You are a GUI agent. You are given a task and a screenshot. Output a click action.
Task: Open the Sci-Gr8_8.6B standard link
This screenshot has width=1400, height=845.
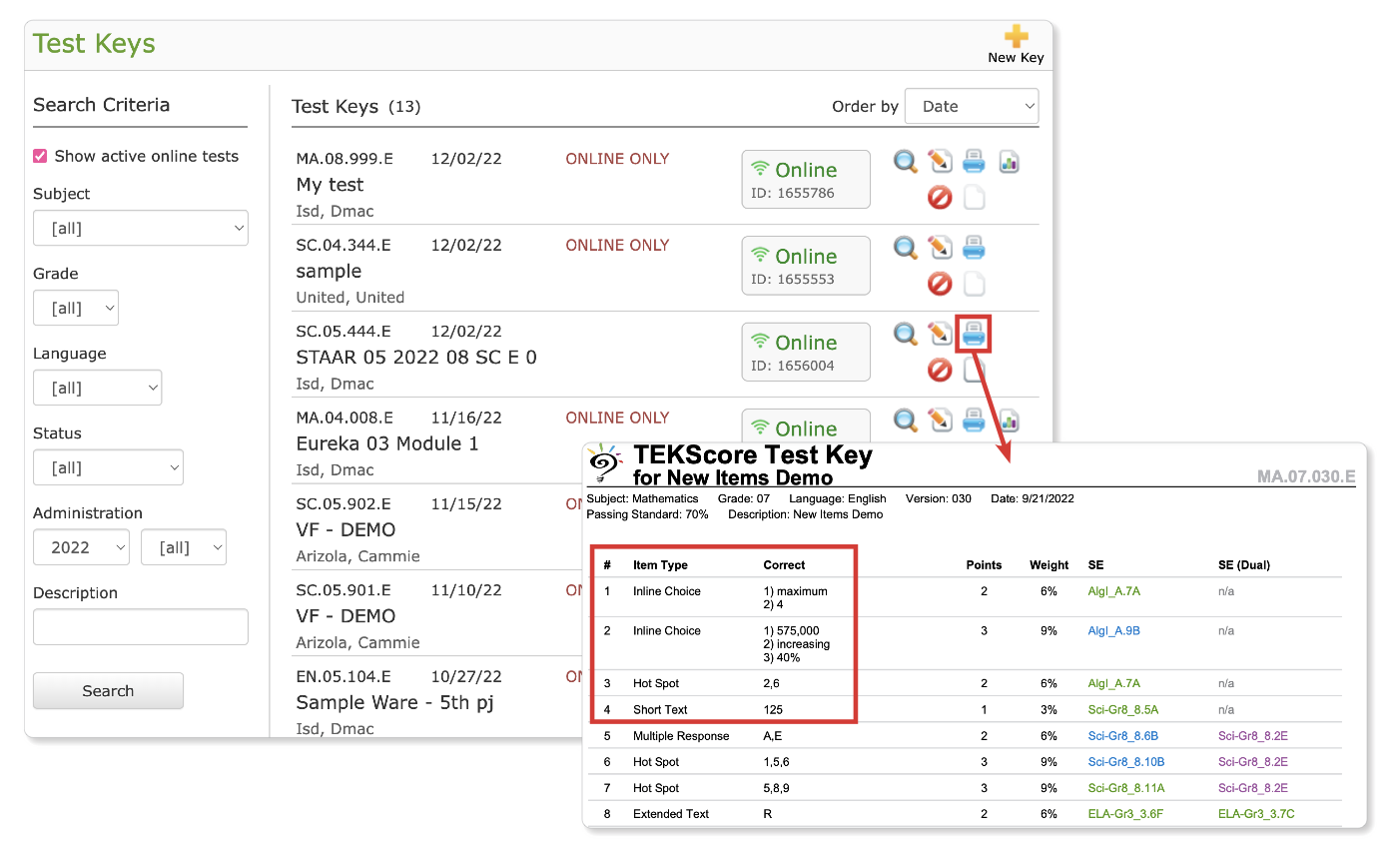pyautogui.click(x=1122, y=736)
